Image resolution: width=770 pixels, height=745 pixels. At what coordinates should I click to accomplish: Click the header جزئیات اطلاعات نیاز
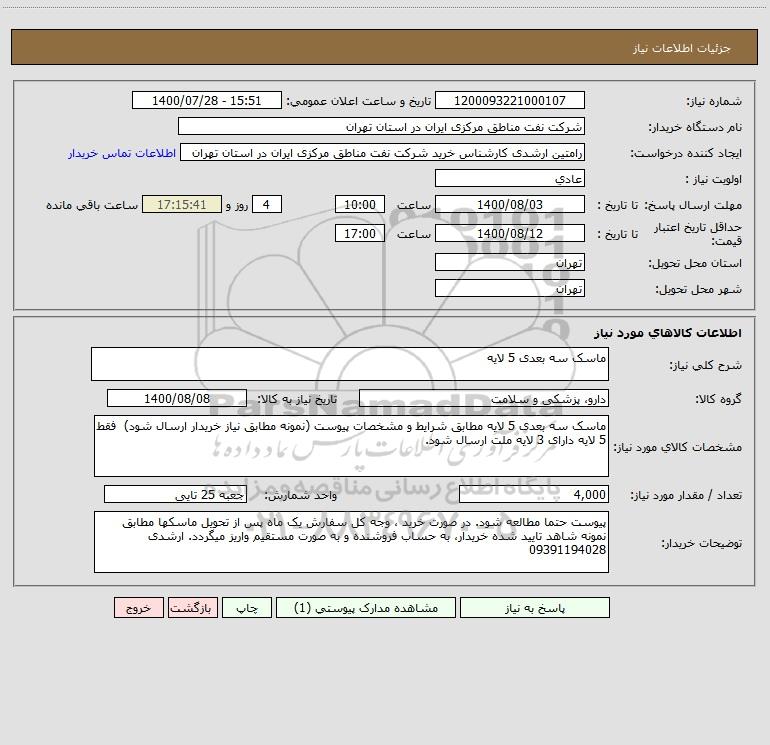(681, 48)
